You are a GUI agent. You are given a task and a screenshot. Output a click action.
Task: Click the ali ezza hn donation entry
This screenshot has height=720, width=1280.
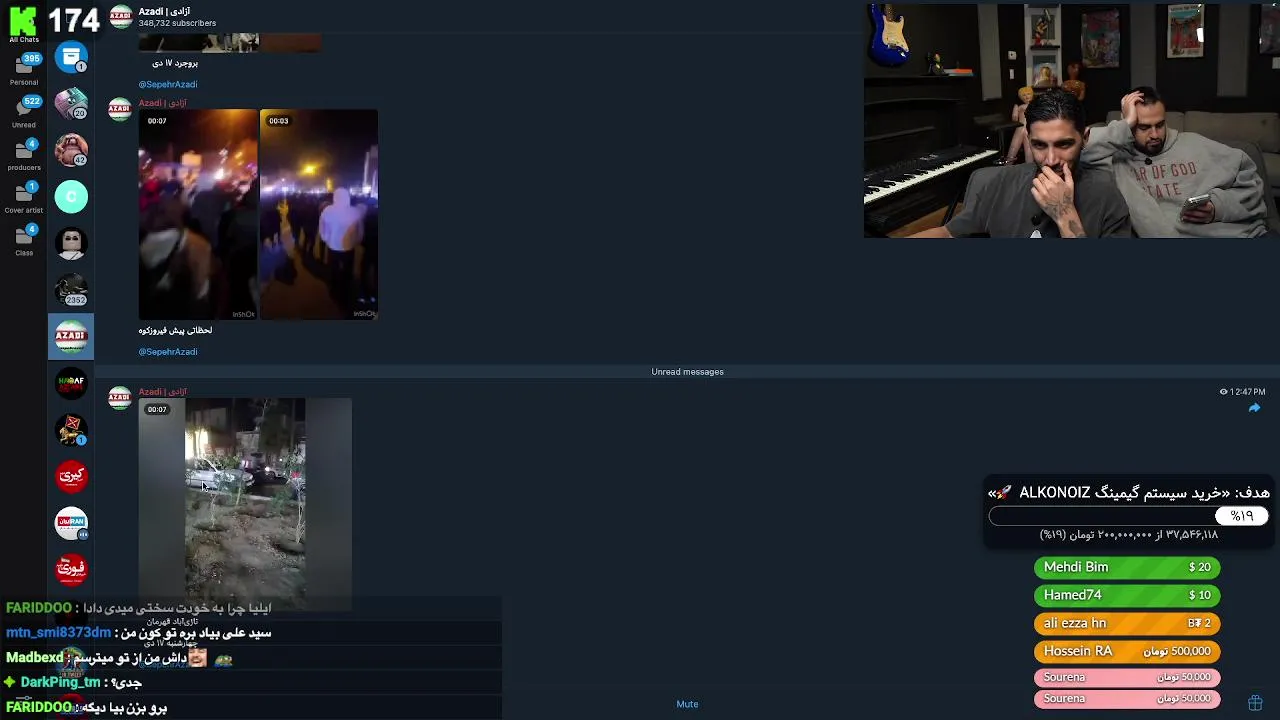point(1127,623)
